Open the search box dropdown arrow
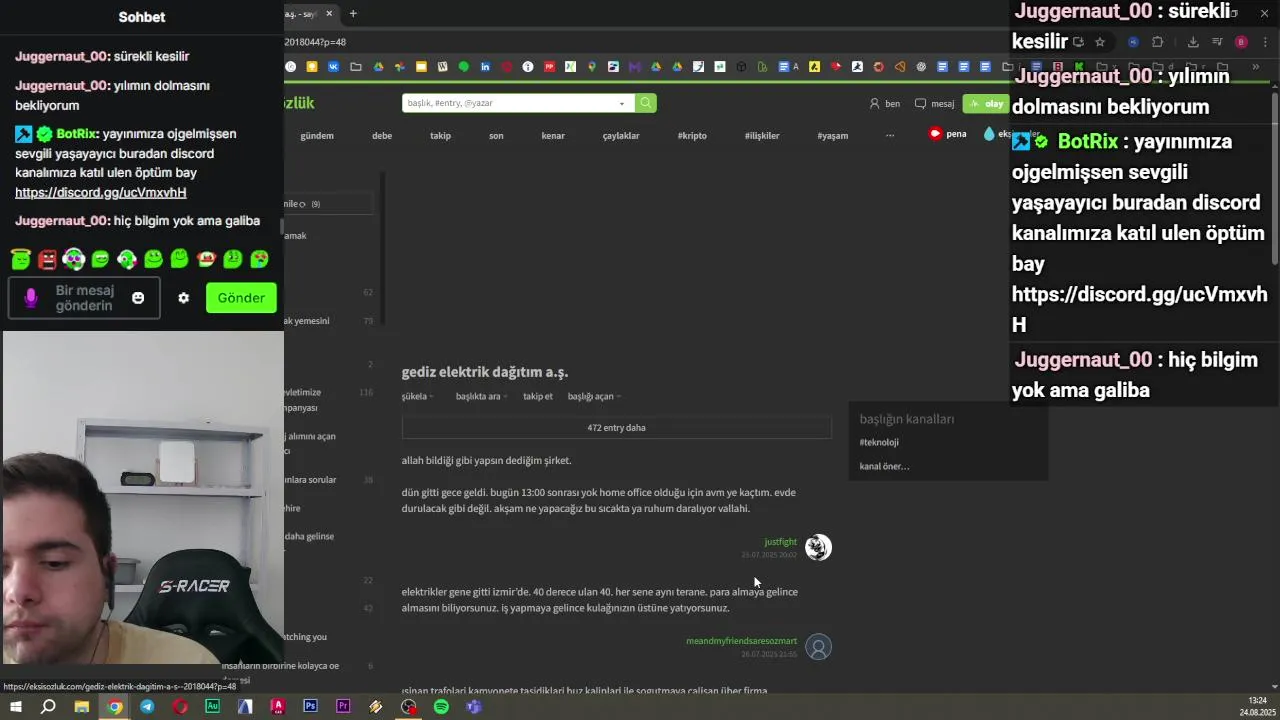This screenshot has width=1280, height=720. (622, 103)
